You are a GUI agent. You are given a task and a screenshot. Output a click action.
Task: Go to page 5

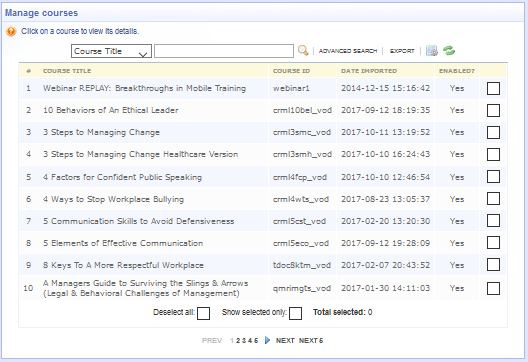pos(256,341)
